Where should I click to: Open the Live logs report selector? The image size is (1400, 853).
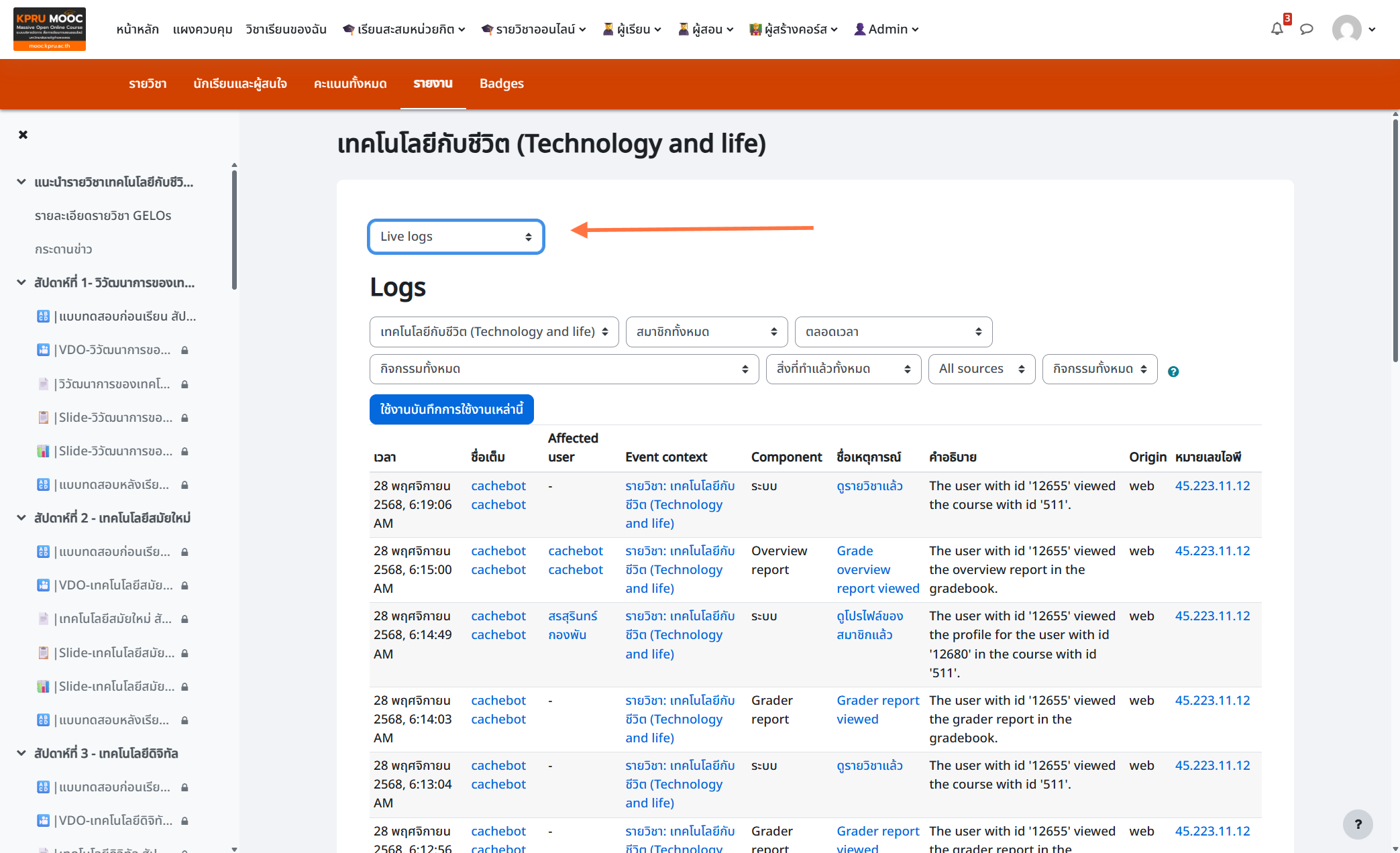pyautogui.click(x=456, y=237)
